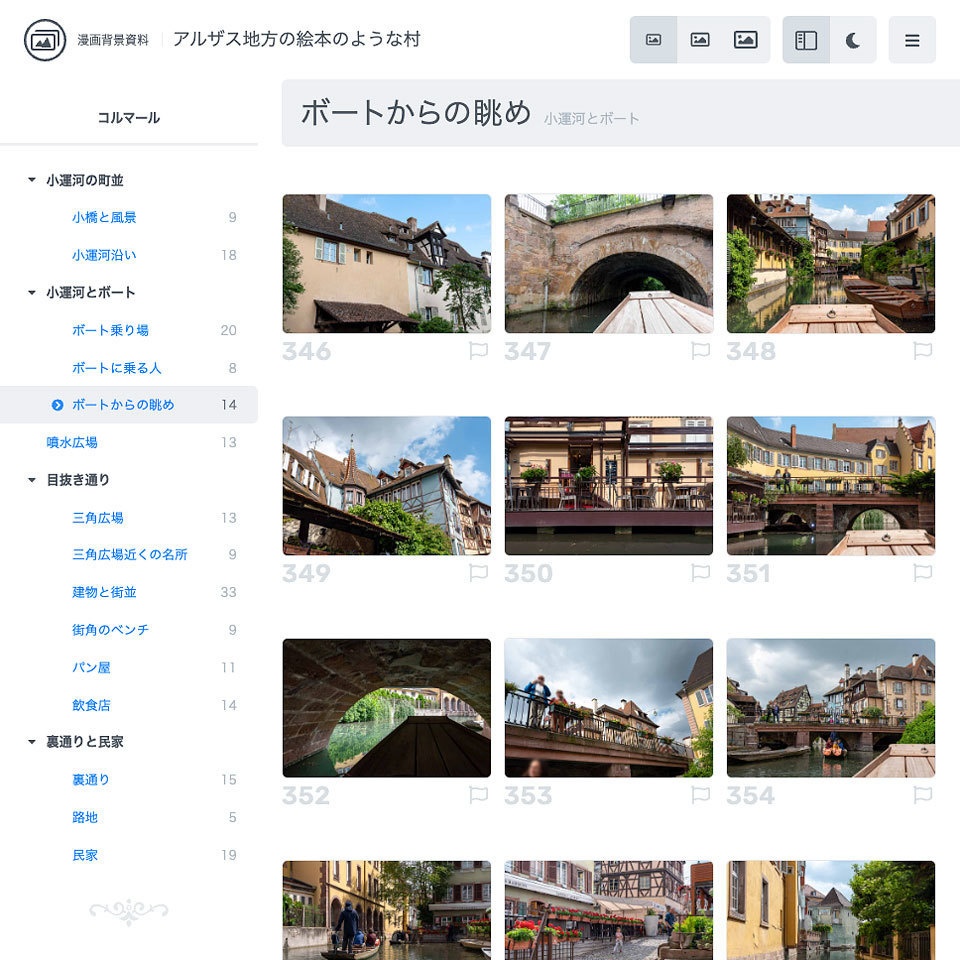The image size is (960, 960).
Task: Enable dark mode with the moon icon
Action: point(852,39)
